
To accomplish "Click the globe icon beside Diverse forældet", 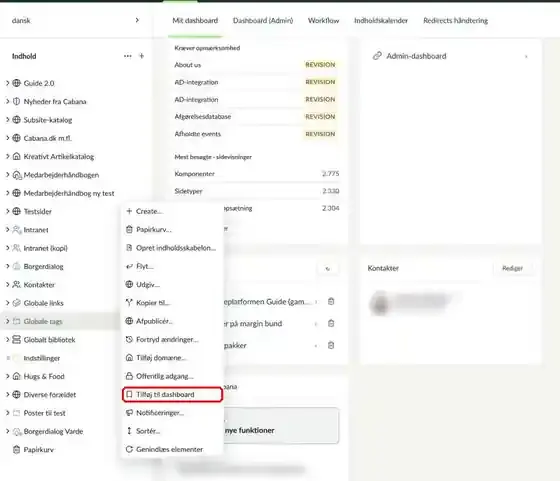I will click(x=16, y=395).
